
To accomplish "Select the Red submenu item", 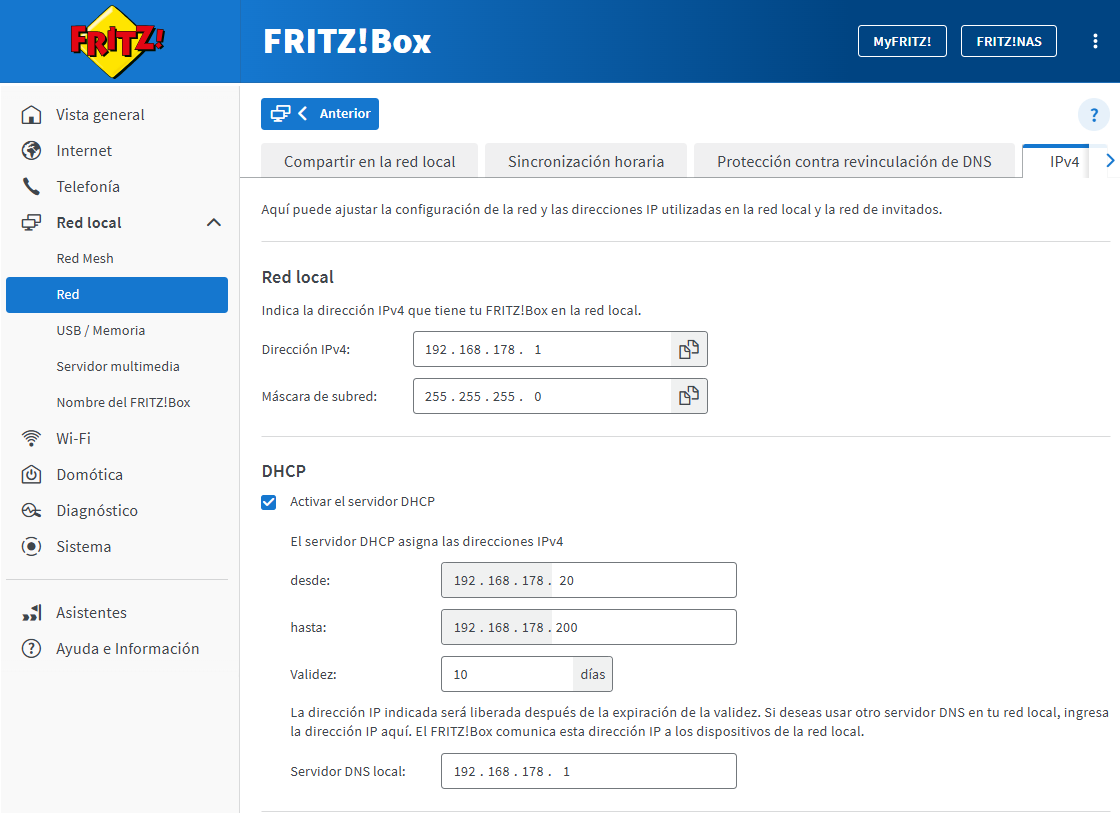I will point(117,295).
